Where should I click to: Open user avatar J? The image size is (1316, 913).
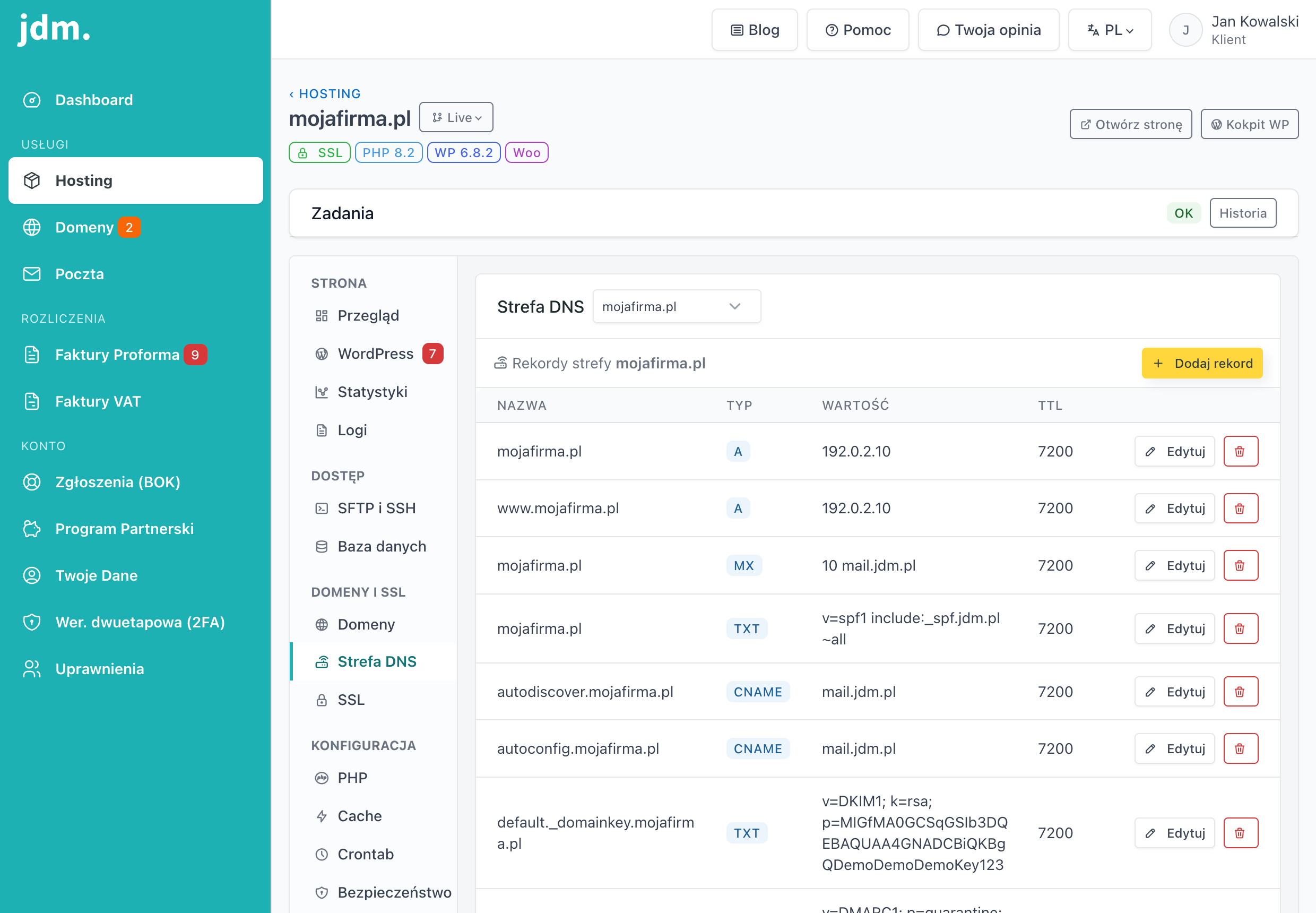coord(1185,30)
